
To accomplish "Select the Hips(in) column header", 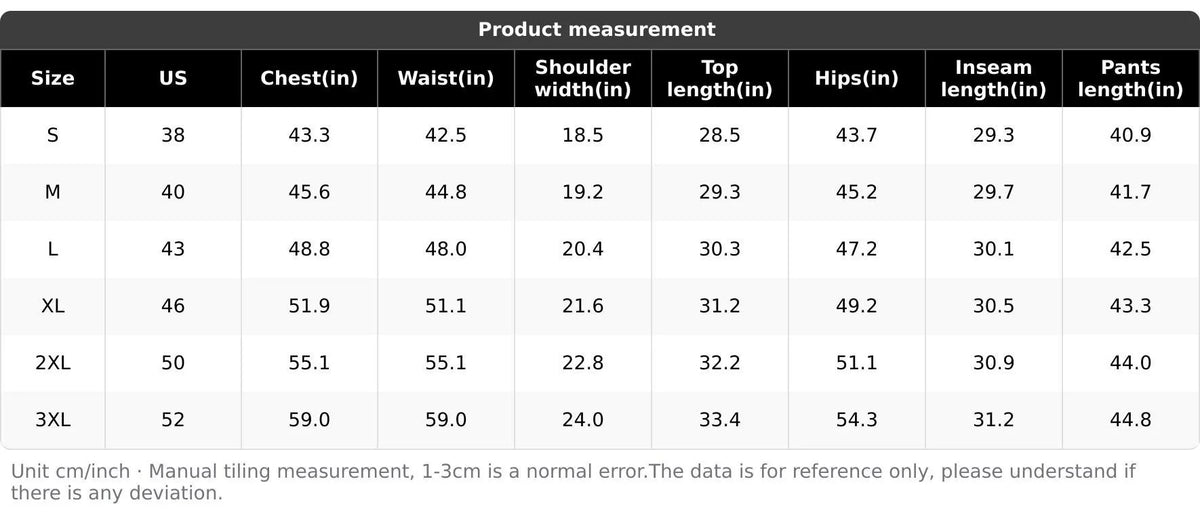I will [857, 78].
